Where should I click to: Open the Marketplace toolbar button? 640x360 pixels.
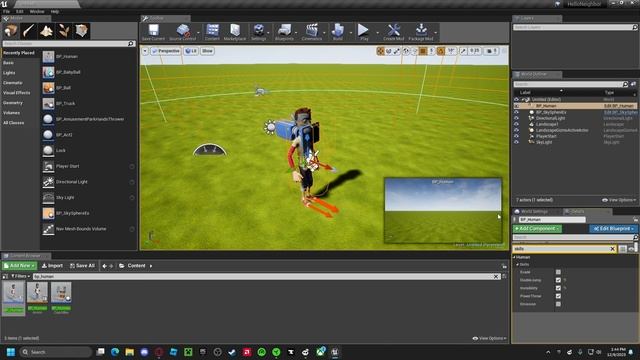[x=235, y=32]
